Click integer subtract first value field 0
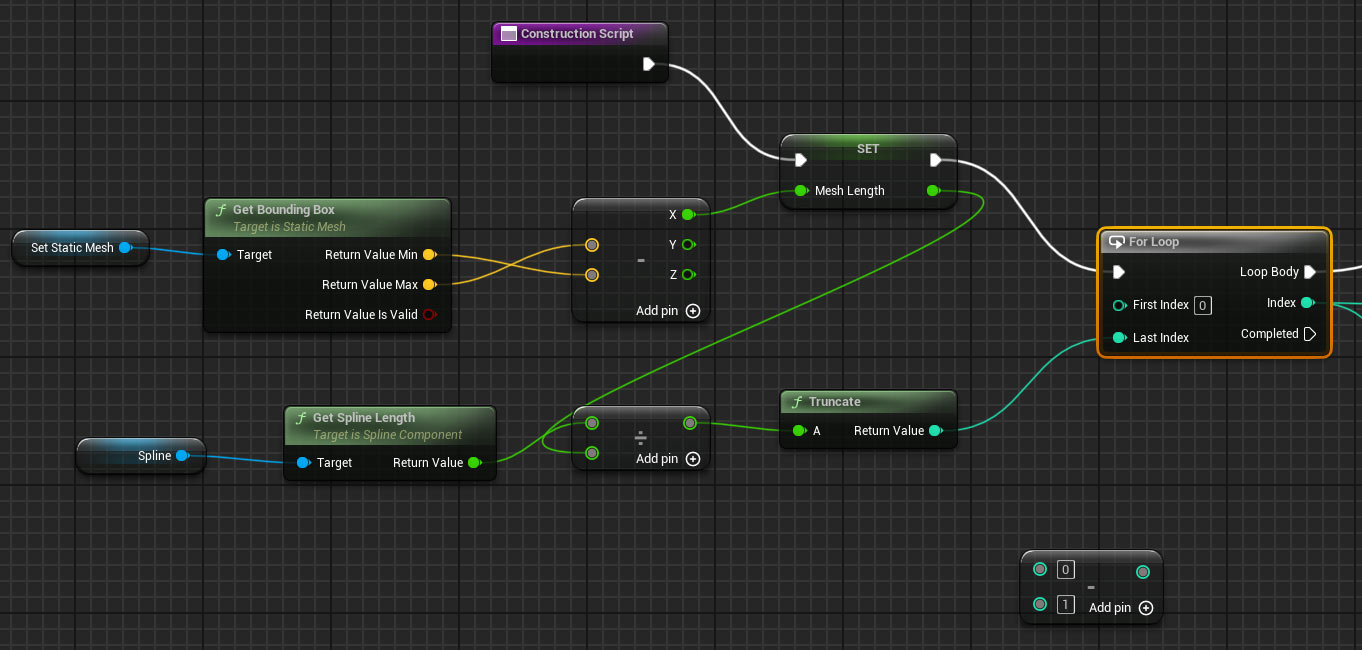 pyautogui.click(x=1066, y=569)
